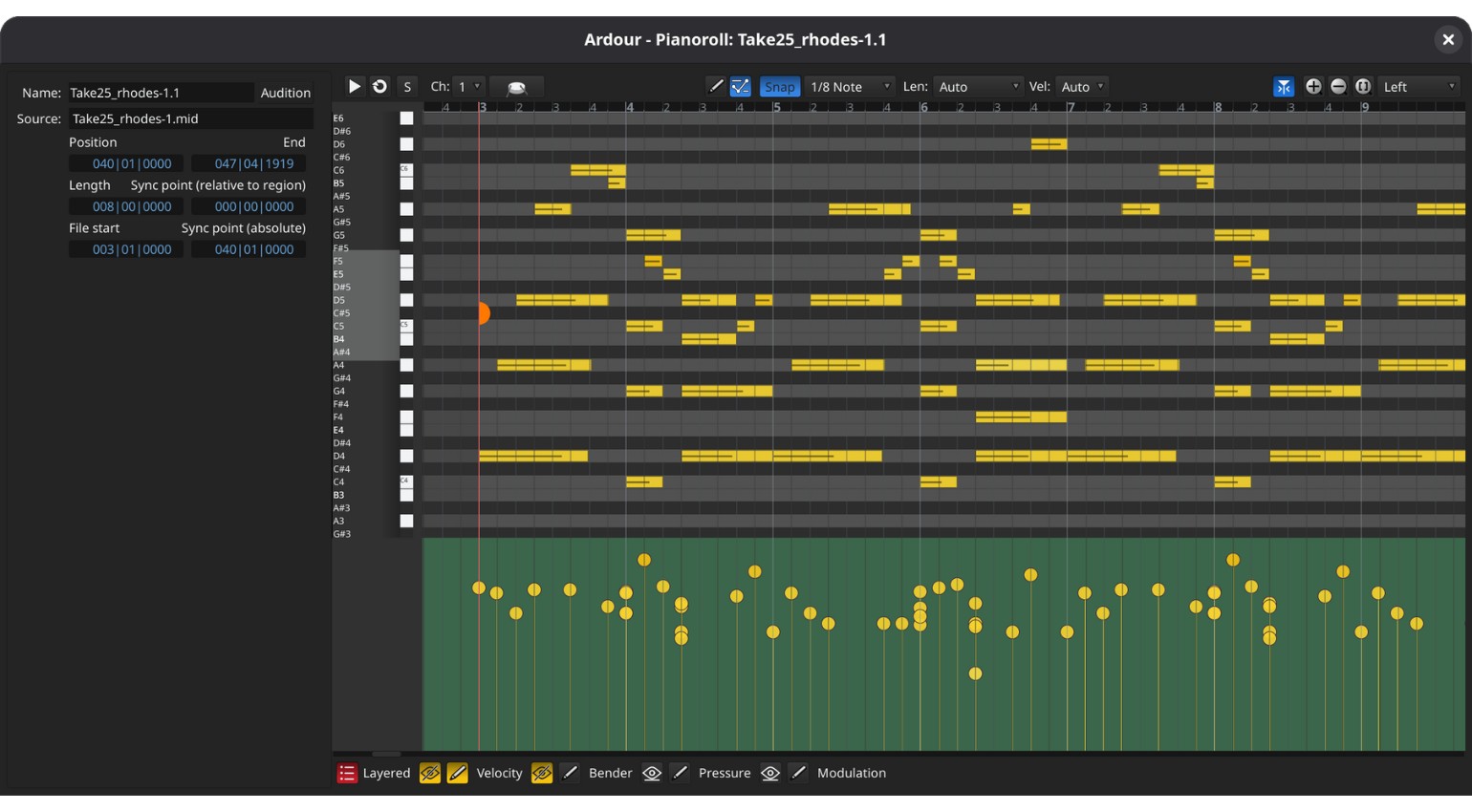Image resolution: width=1472 pixels, height=812 pixels.
Task: Click the zoom out minus icon
Action: tap(1338, 86)
